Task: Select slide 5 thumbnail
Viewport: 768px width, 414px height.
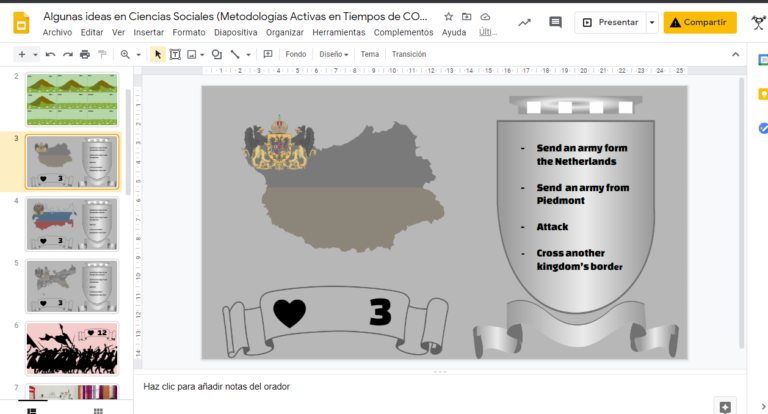Action: [x=72, y=286]
